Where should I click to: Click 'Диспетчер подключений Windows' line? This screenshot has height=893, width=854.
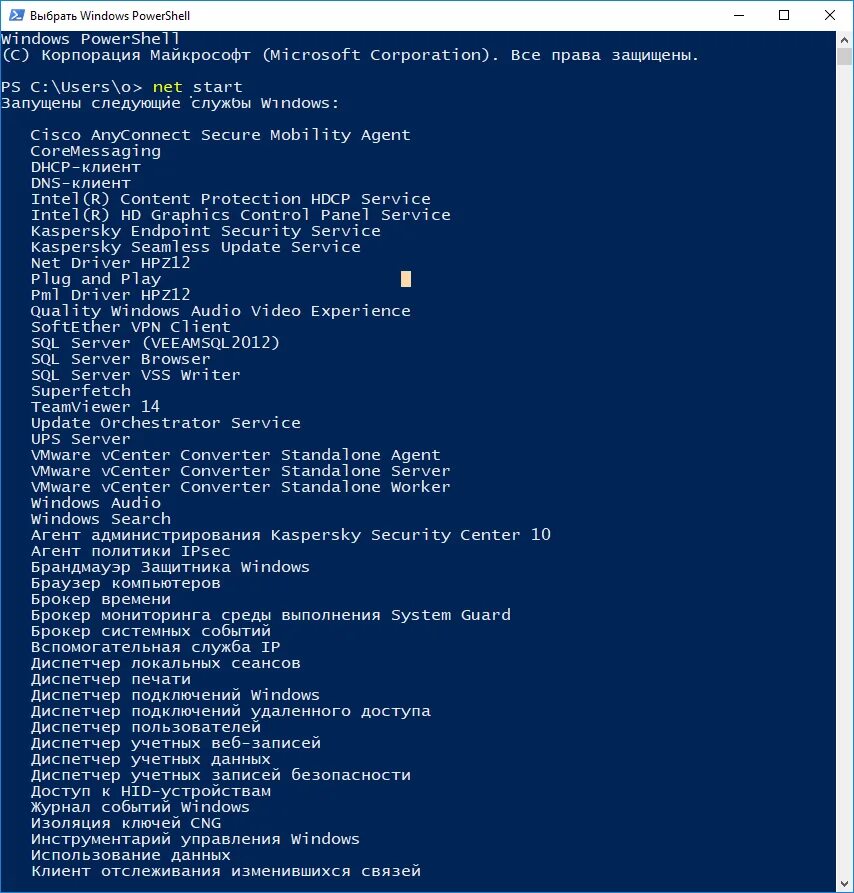pos(175,695)
